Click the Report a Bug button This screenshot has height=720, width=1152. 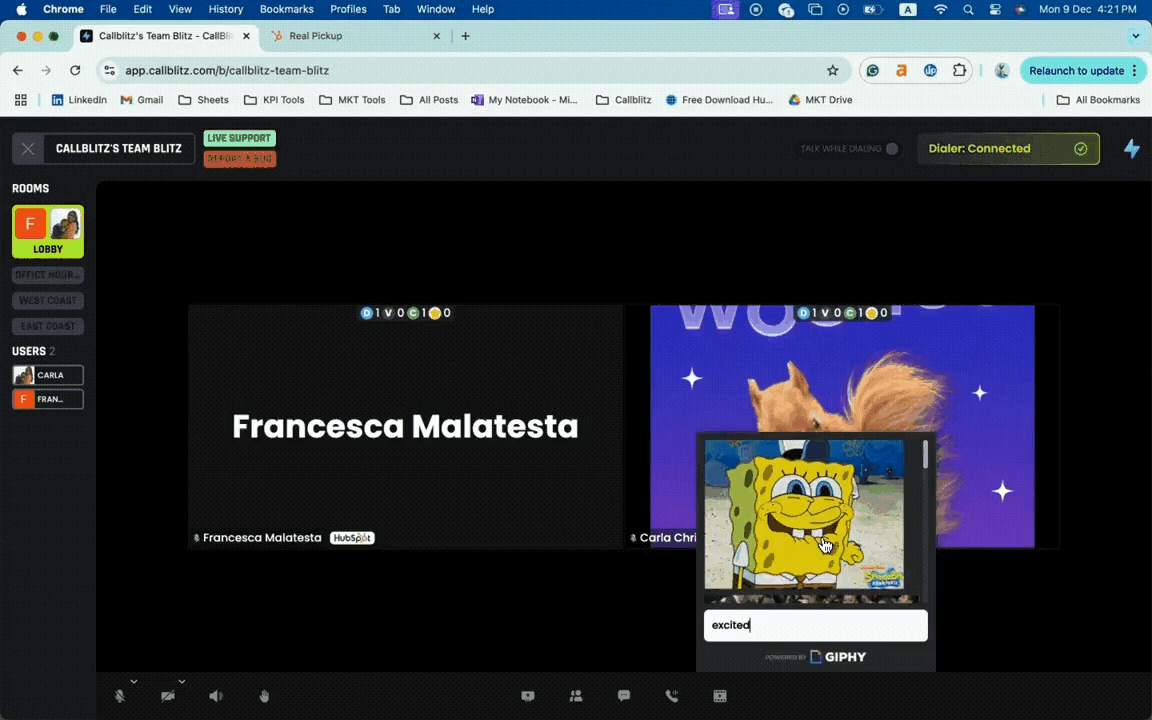(240, 159)
